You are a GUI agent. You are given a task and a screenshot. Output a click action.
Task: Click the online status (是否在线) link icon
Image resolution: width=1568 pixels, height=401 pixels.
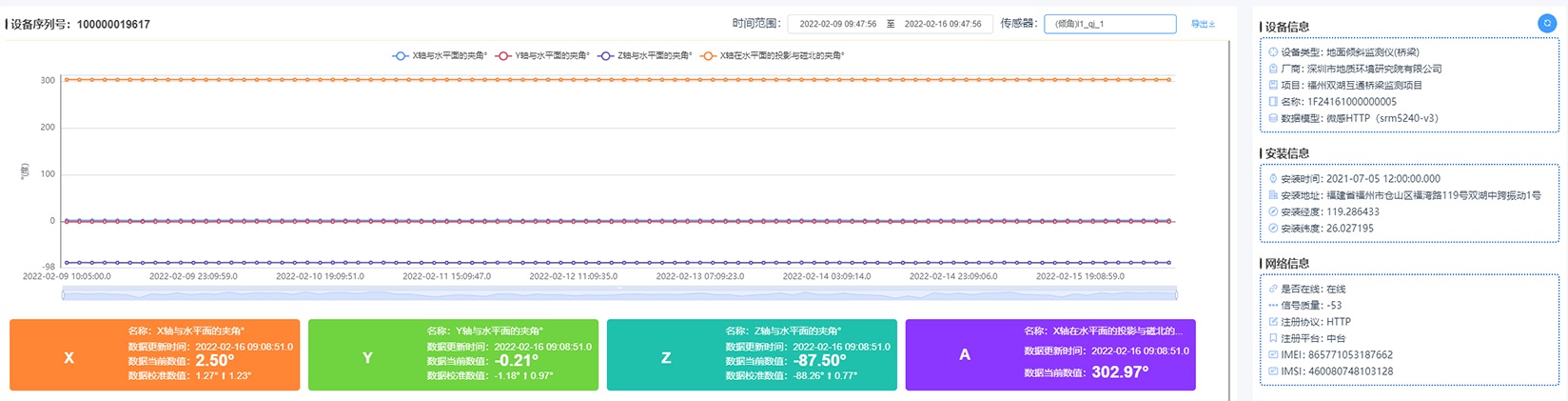point(1273,290)
